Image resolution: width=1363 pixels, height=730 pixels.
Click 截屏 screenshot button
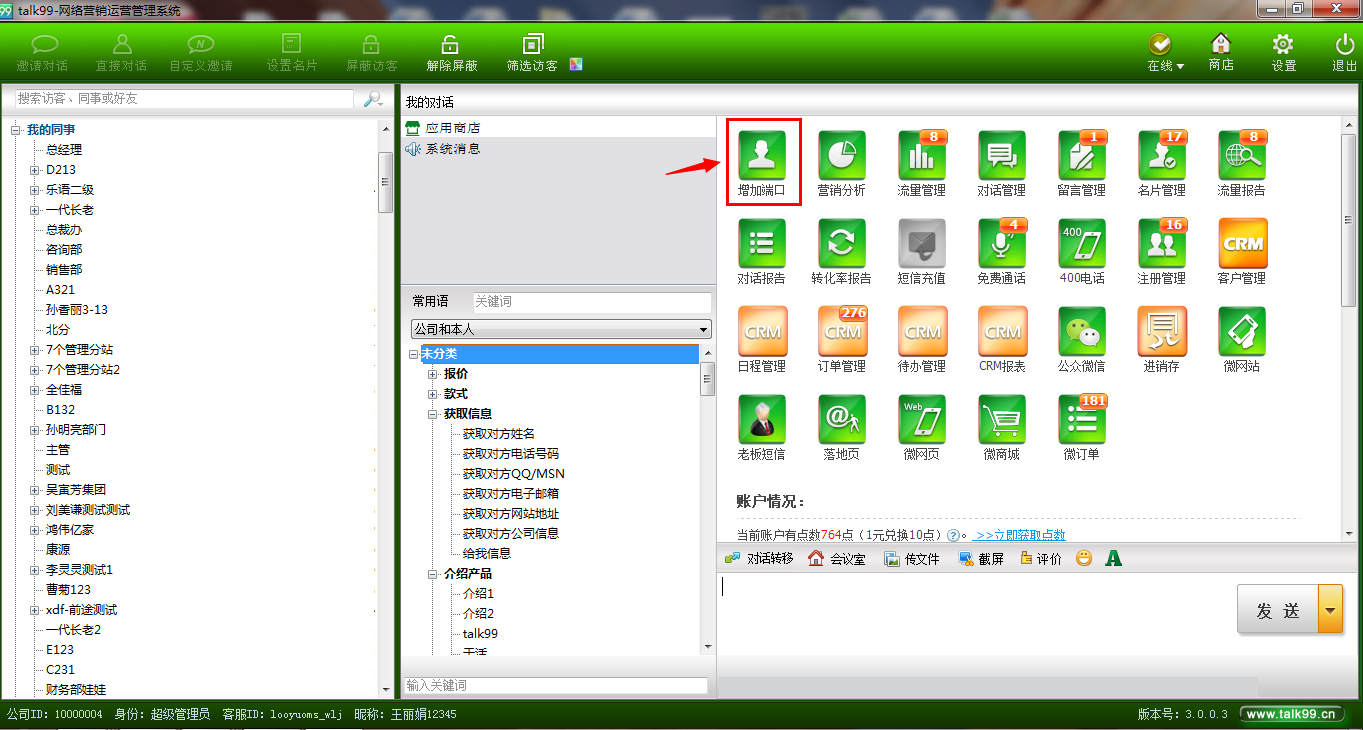(x=981, y=558)
